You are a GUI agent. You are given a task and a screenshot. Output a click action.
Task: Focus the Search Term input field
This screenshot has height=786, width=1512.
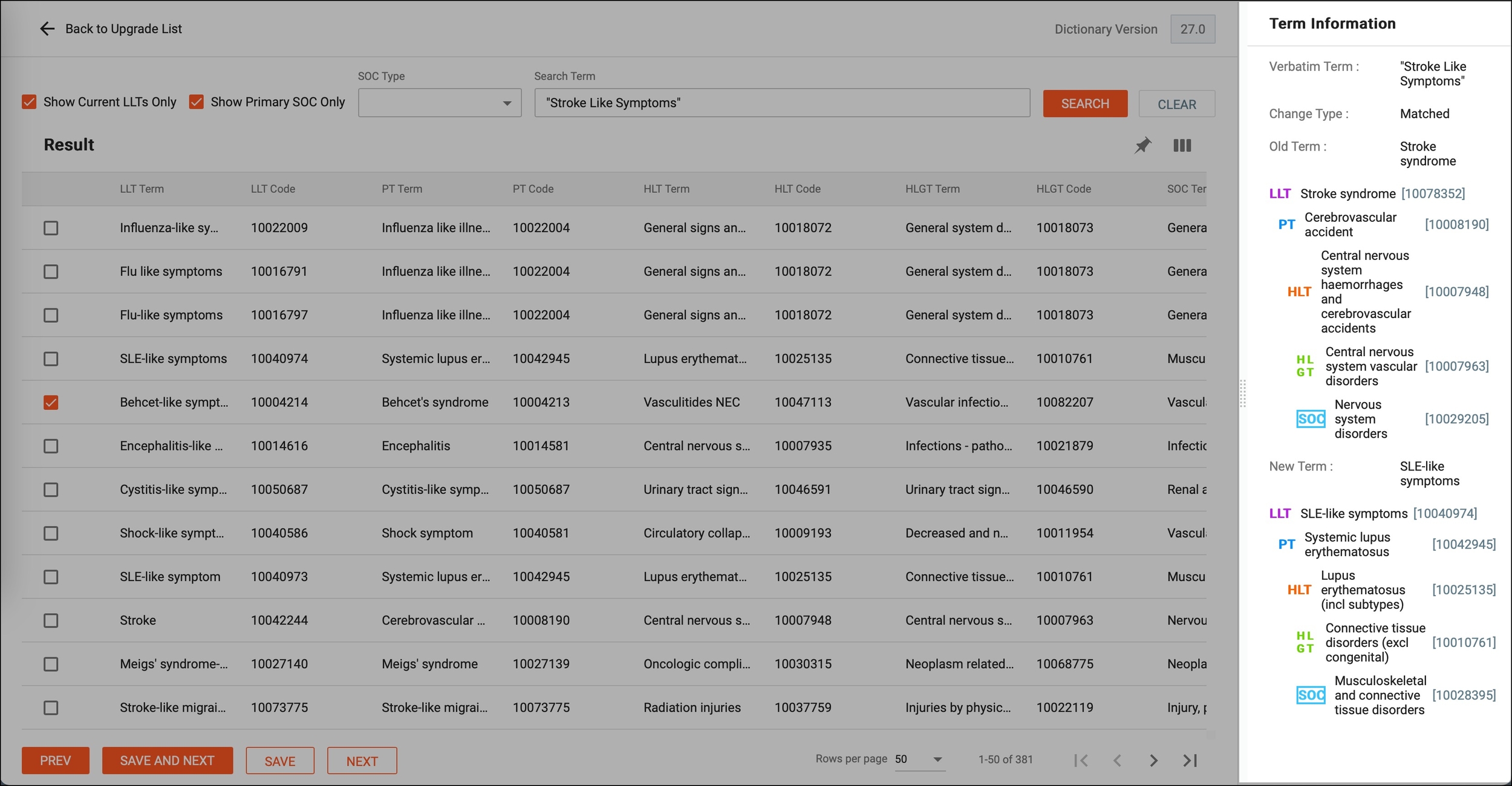tap(782, 103)
